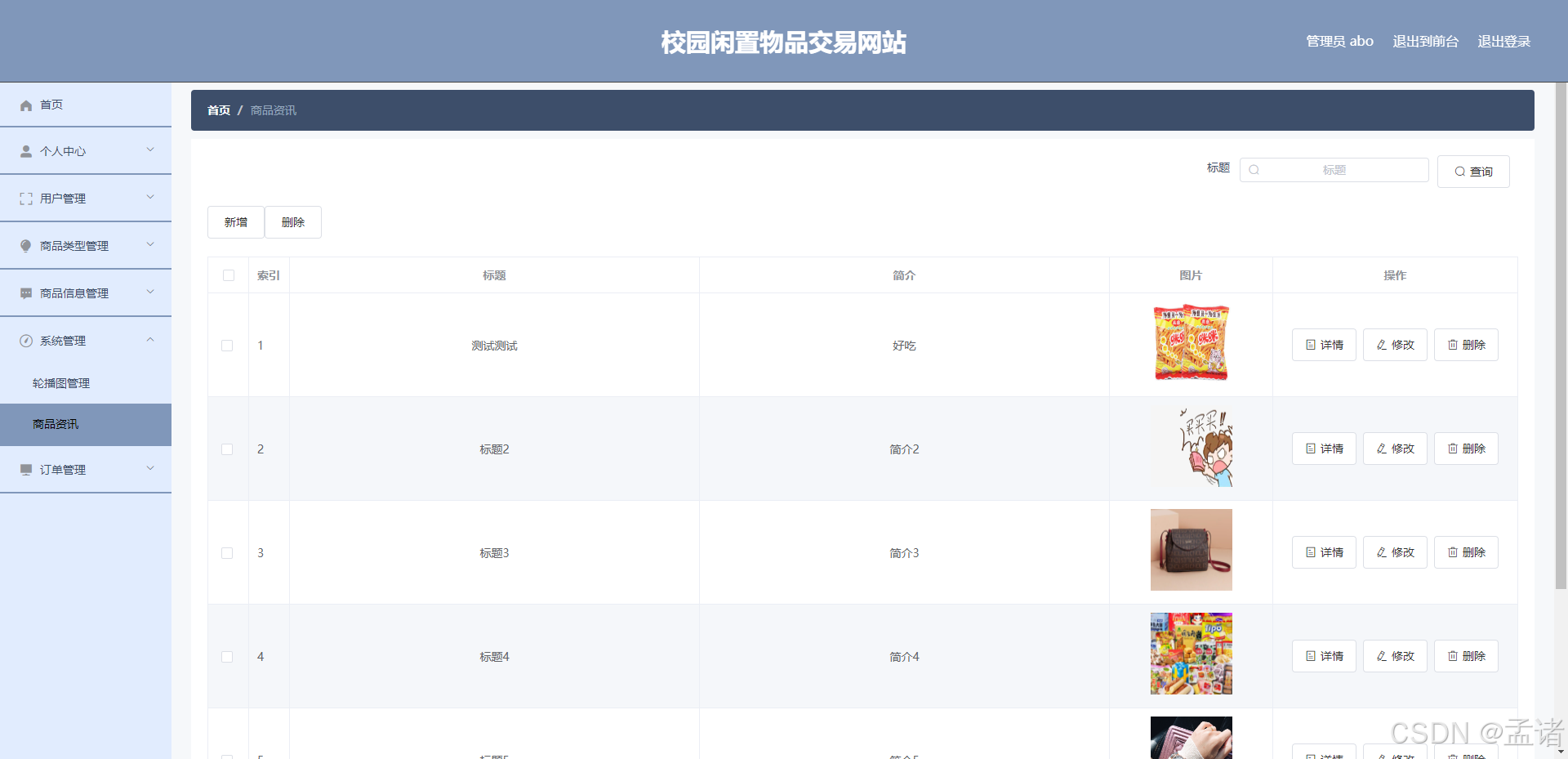Expand the 商品信息管理 menu chevron
The height and width of the screenshot is (759, 1568).
click(150, 292)
